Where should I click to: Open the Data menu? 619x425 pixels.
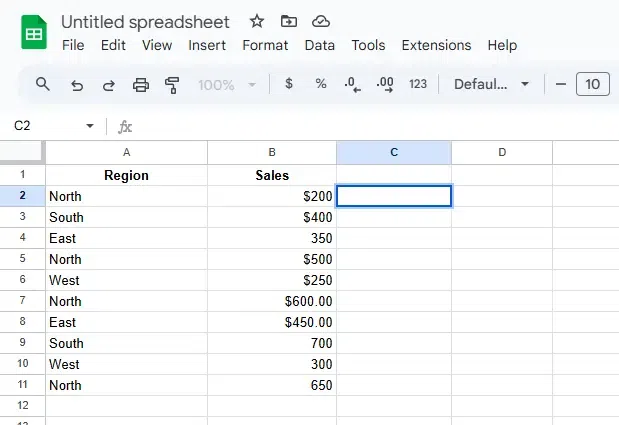click(320, 45)
